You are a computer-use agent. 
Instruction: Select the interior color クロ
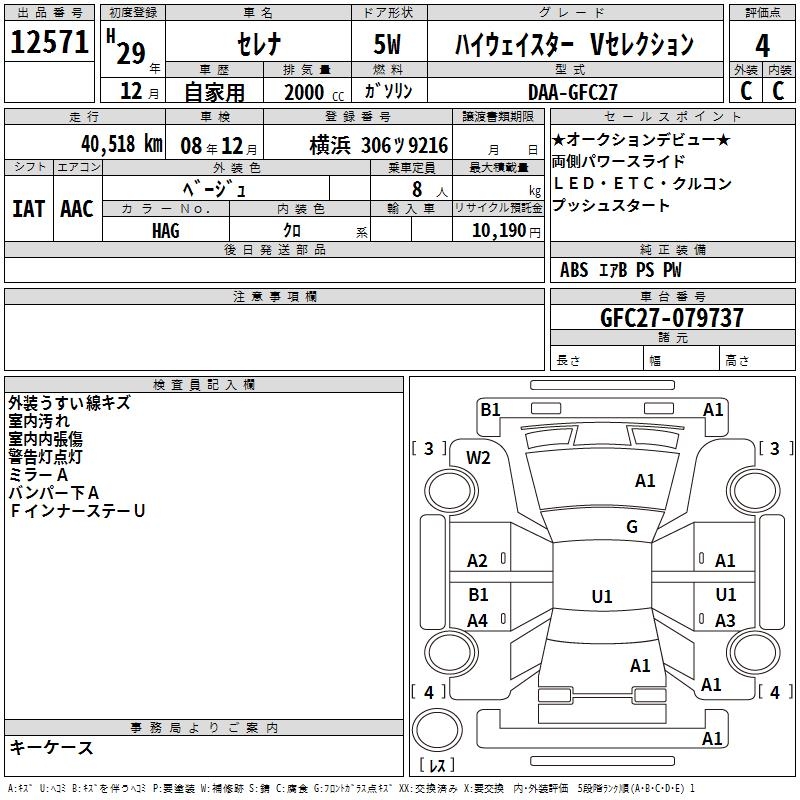[x=292, y=230]
